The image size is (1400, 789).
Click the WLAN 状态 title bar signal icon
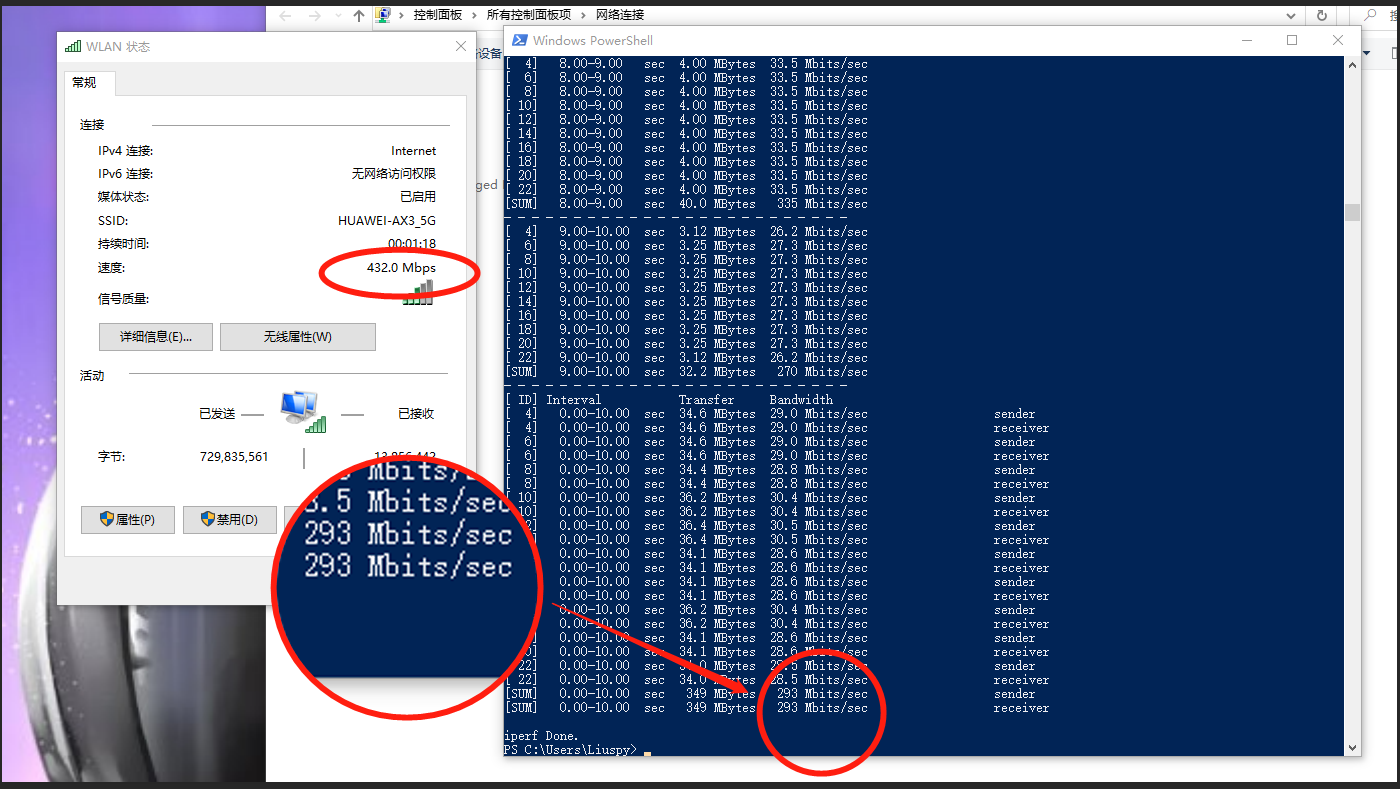(x=73, y=46)
